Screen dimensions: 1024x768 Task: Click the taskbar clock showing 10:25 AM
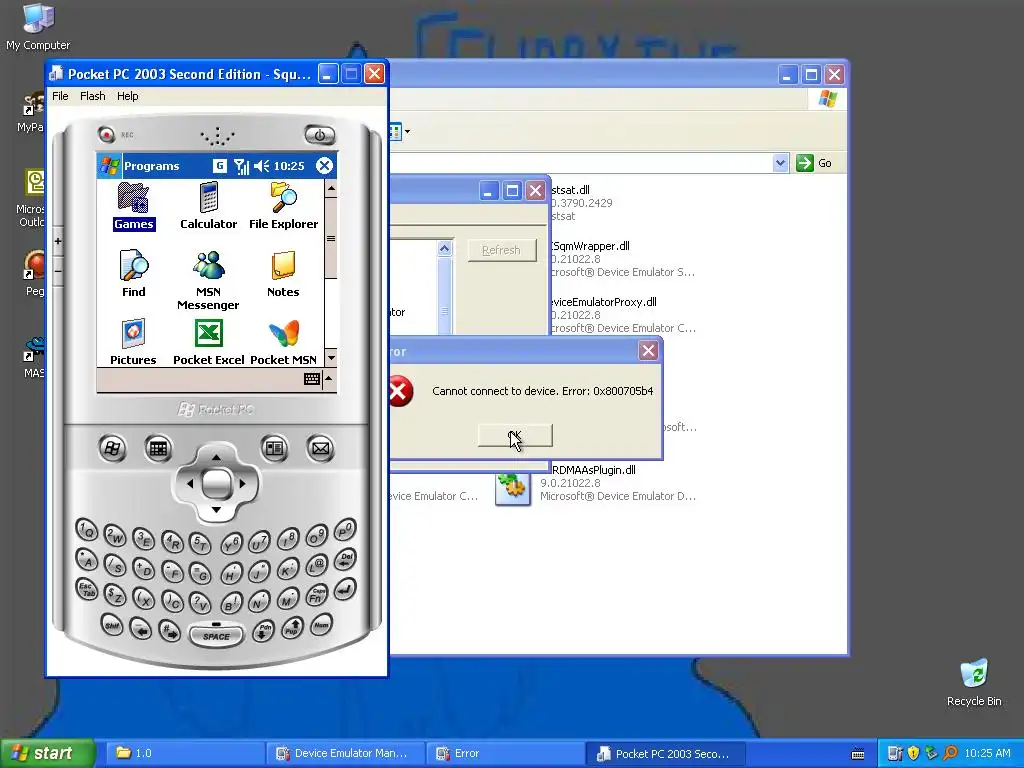[x=987, y=754]
